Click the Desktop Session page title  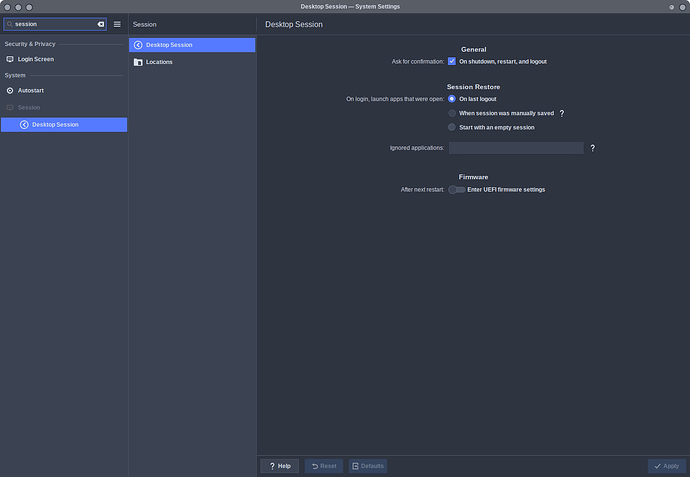(x=294, y=25)
